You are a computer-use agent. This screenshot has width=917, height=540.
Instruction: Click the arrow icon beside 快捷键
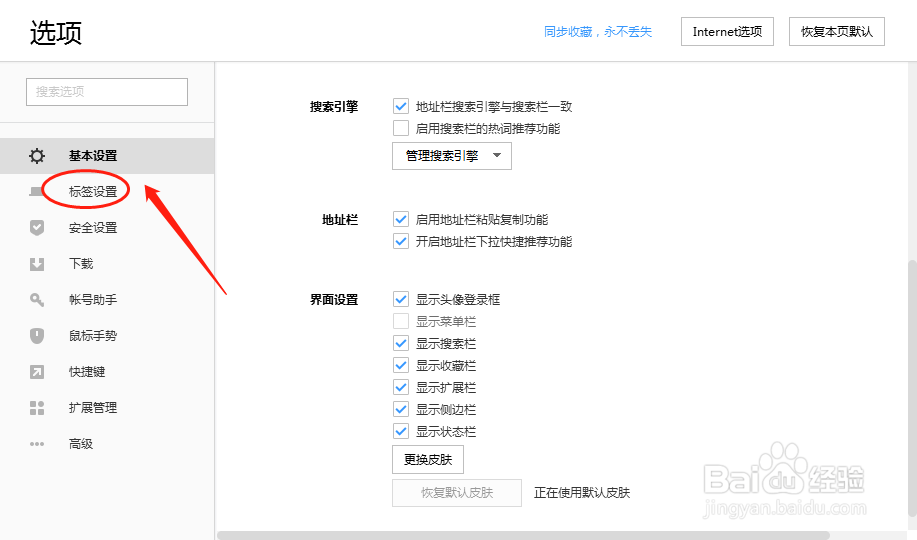pos(37,372)
